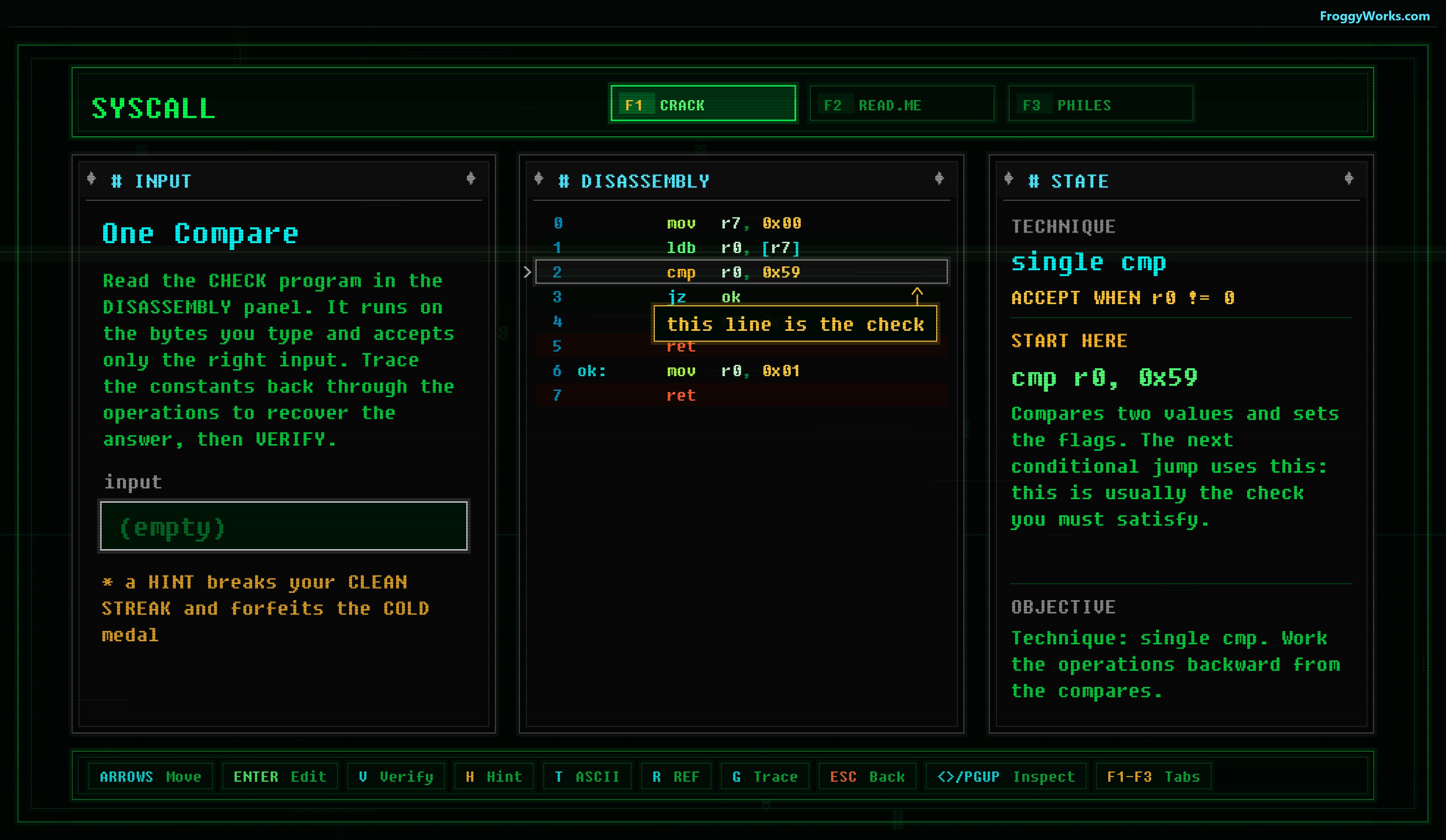Image resolution: width=1446 pixels, height=840 pixels.
Task: Click the single cmp technique label
Action: (1089, 262)
